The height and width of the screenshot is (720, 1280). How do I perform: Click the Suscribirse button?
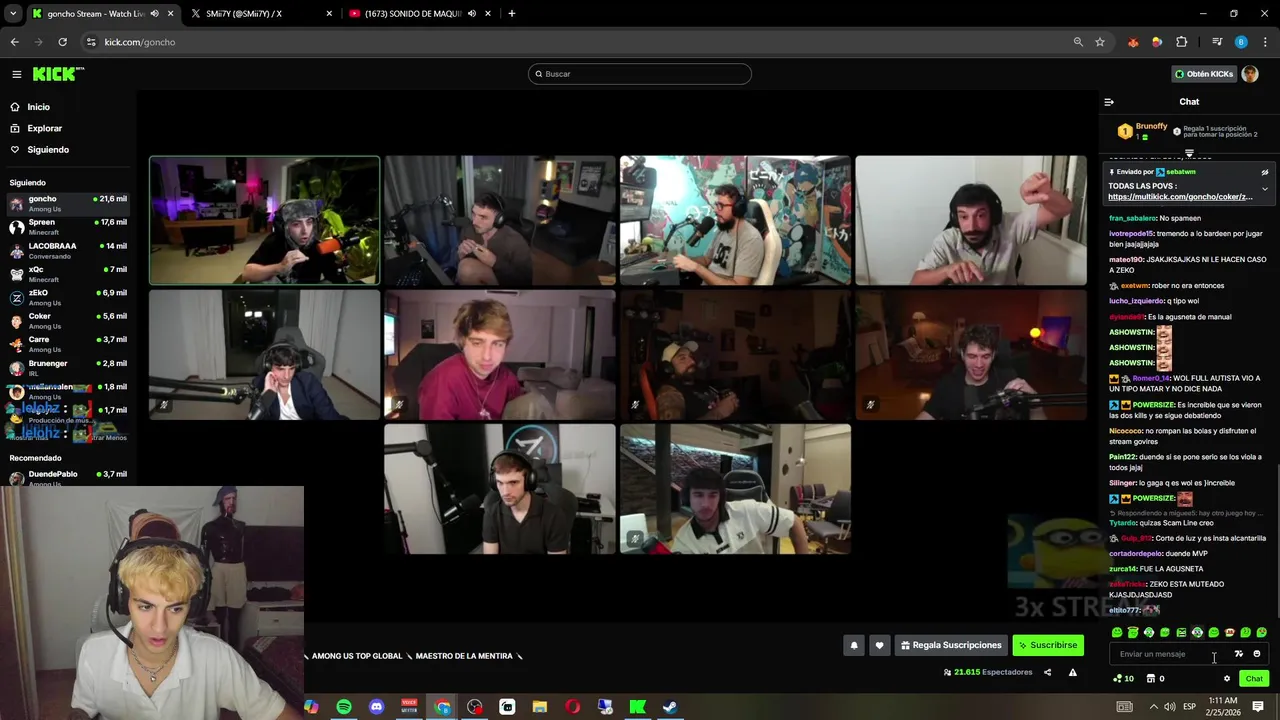click(x=1048, y=645)
